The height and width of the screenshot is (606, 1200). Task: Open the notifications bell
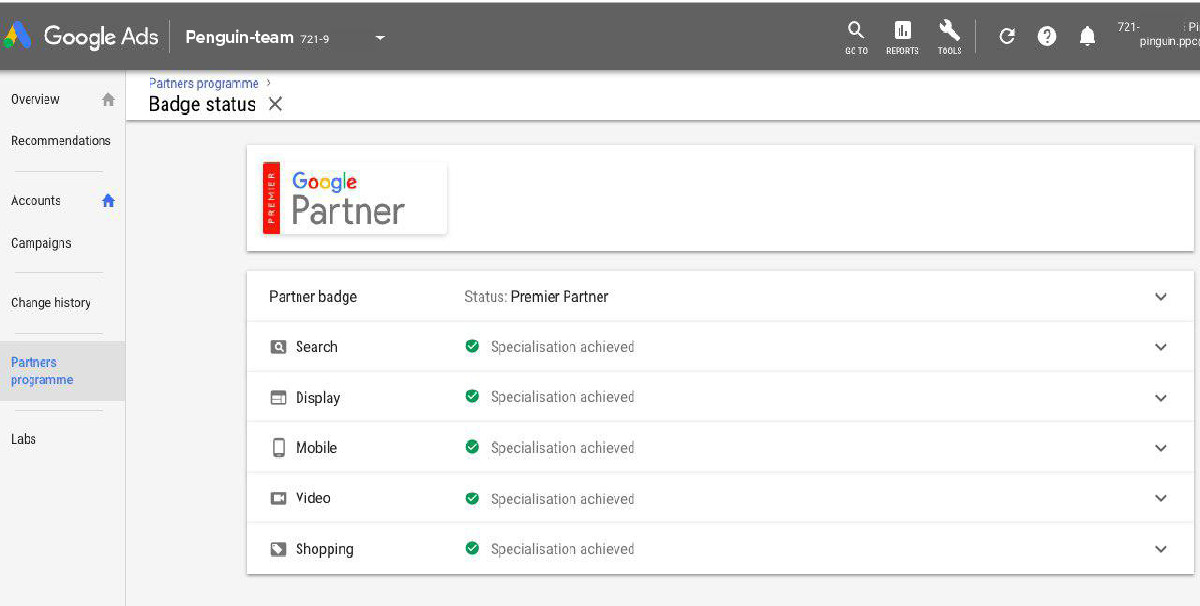coord(1087,37)
